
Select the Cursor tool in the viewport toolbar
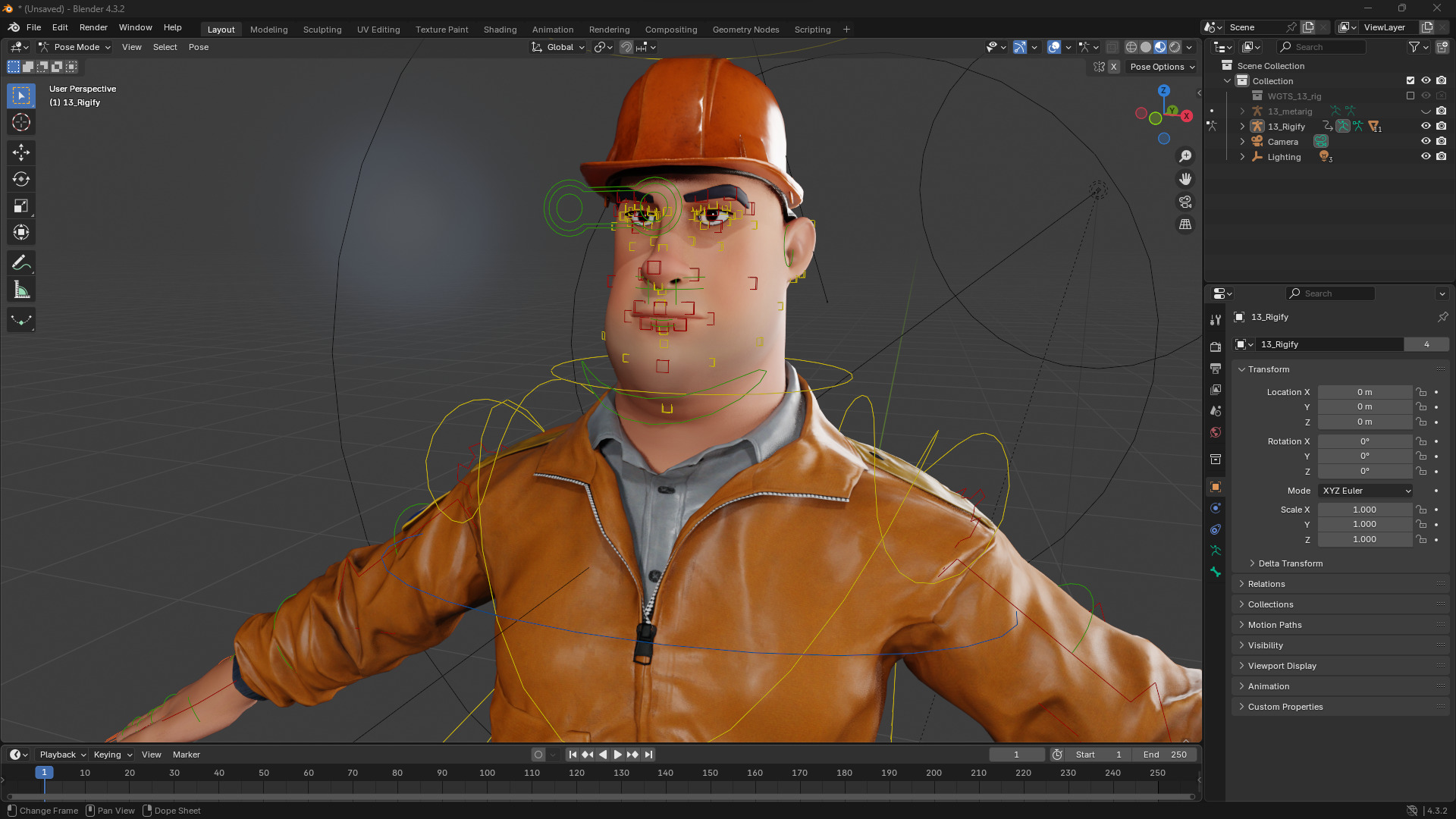point(21,122)
